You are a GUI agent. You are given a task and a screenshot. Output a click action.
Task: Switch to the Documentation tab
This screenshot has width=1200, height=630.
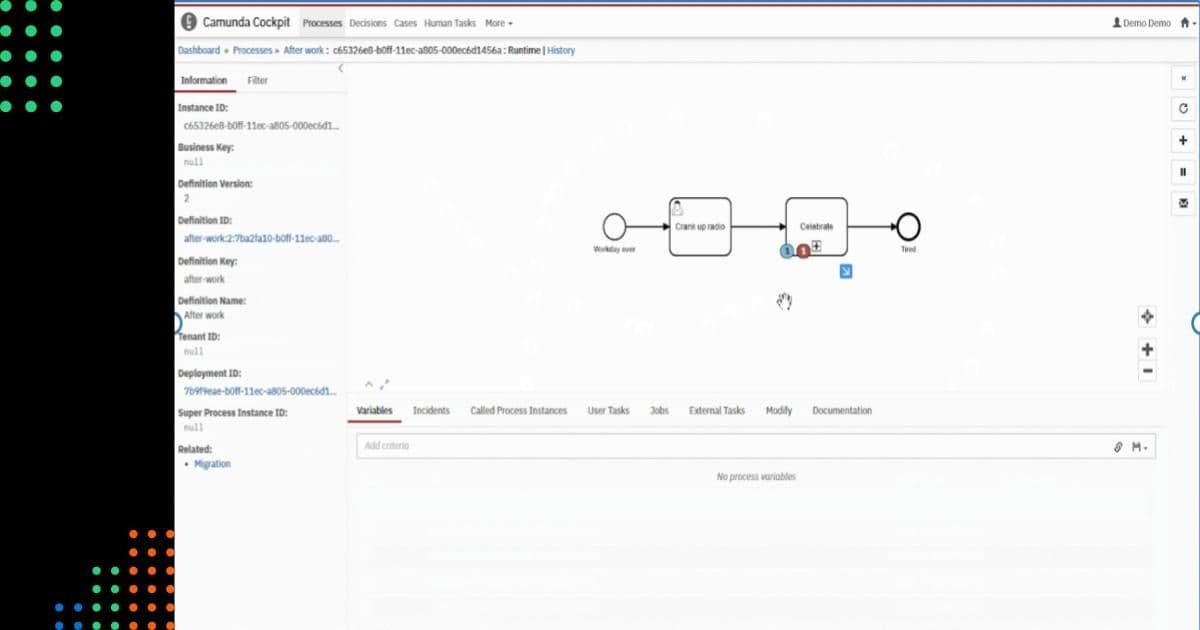pyautogui.click(x=842, y=410)
